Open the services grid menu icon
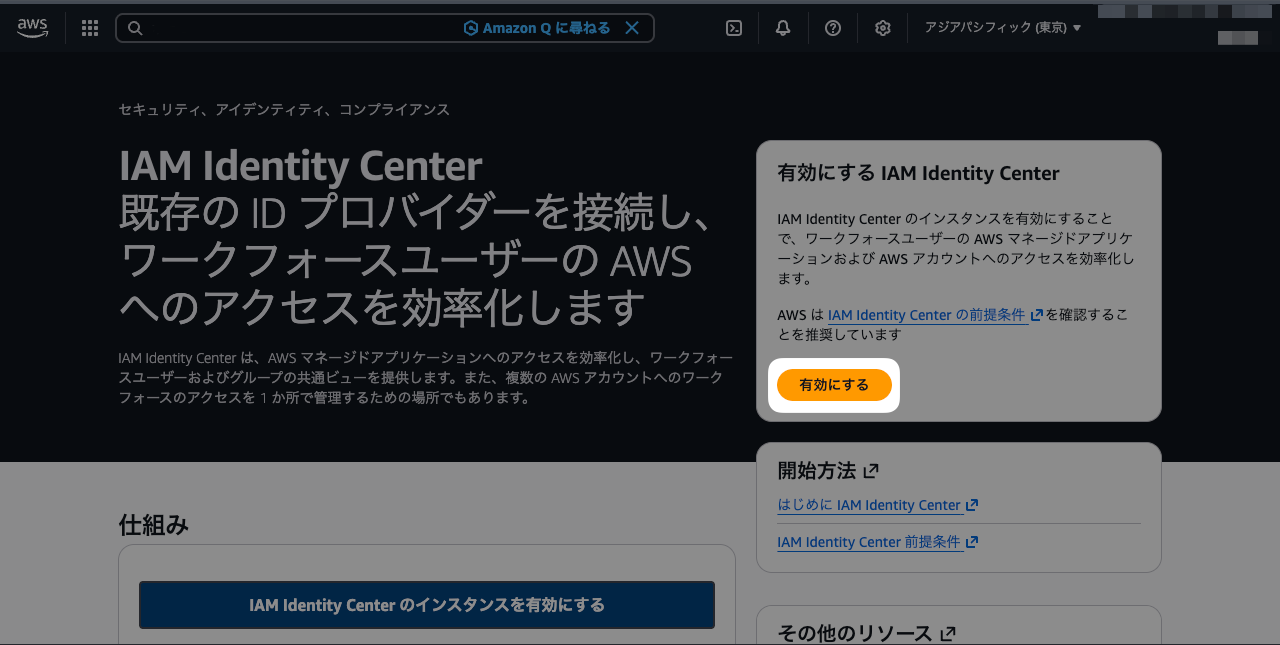The image size is (1280, 645). (x=90, y=28)
